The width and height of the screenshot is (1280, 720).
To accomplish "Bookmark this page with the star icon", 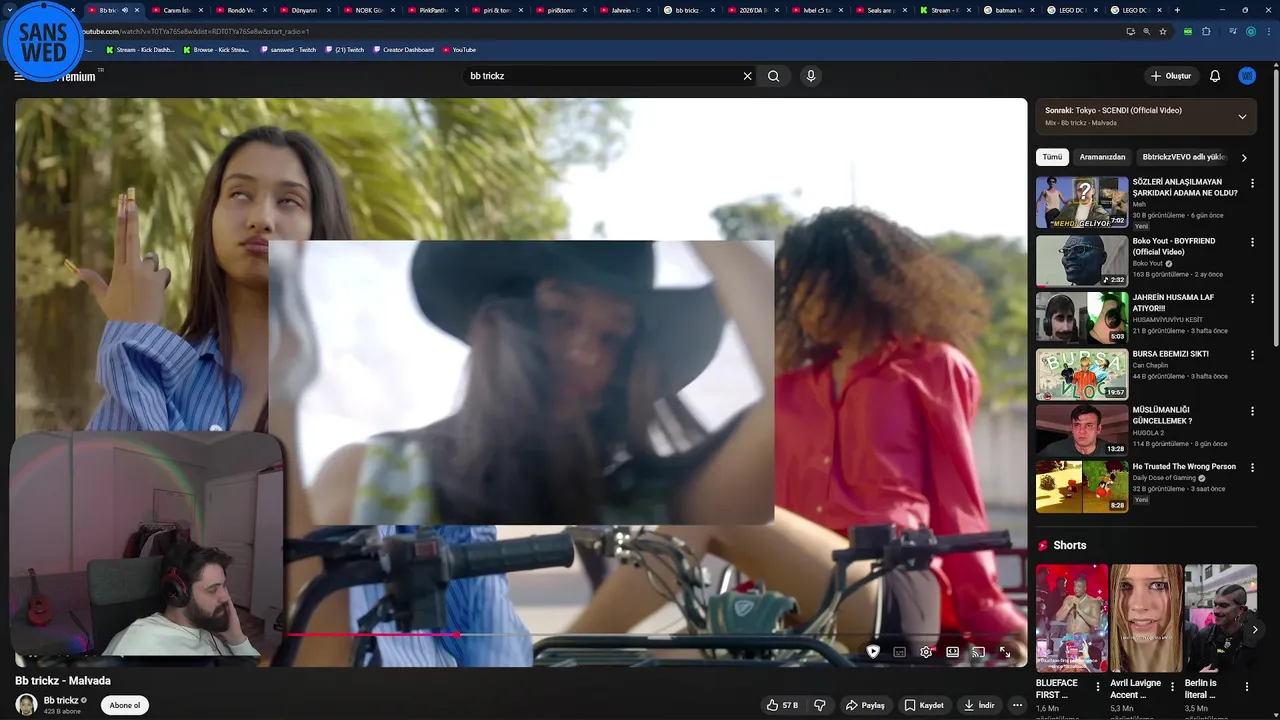I will pyautogui.click(x=1163, y=31).
